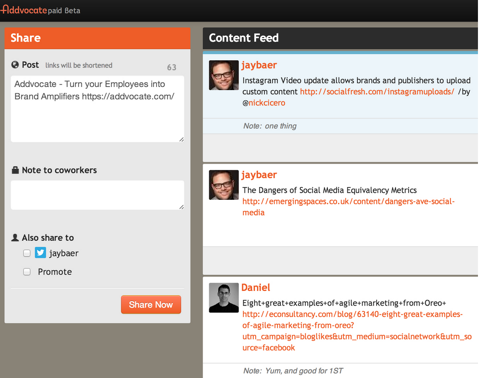Image resolution: width=480 pixels, height=378 pixels.
Task: Click the globe icon beside Post
Action: (x=15, y=65)
